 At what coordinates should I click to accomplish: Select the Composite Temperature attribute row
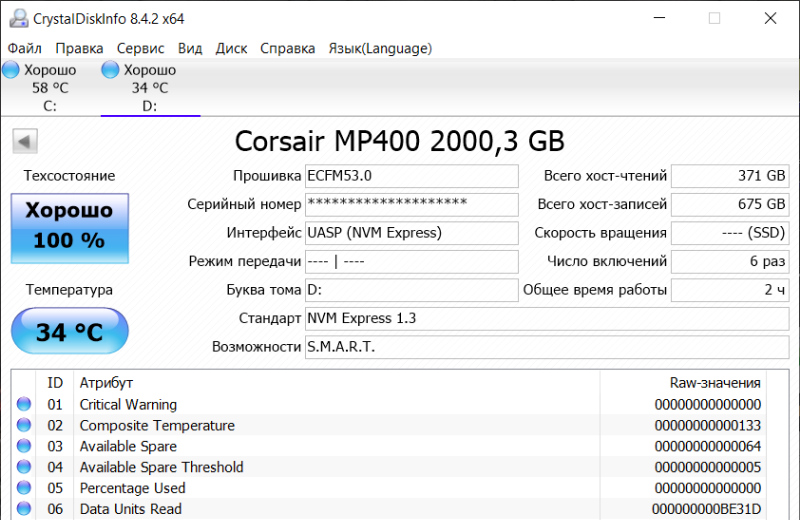tap(389, 425)
